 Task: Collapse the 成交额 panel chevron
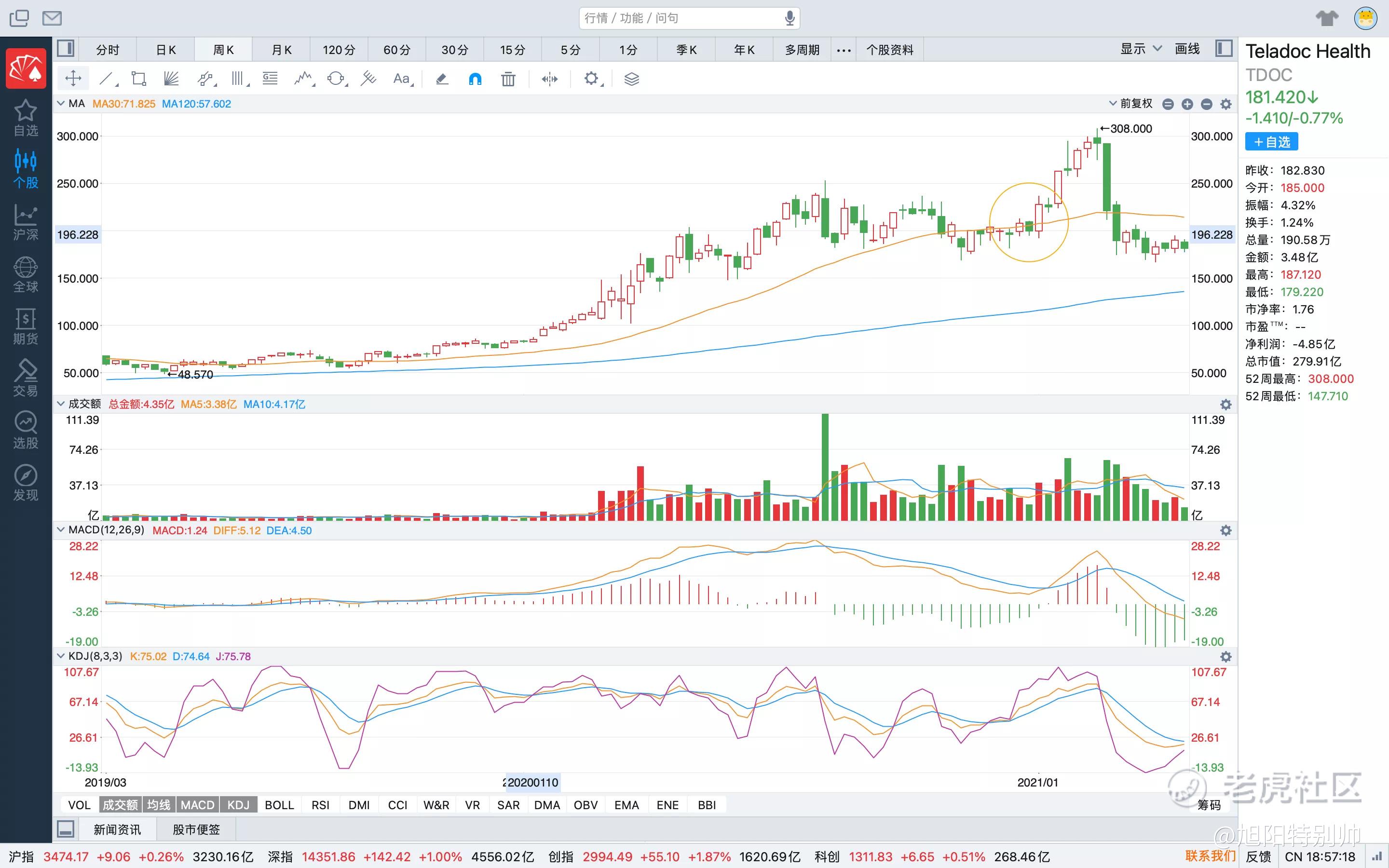pos(61,404)
